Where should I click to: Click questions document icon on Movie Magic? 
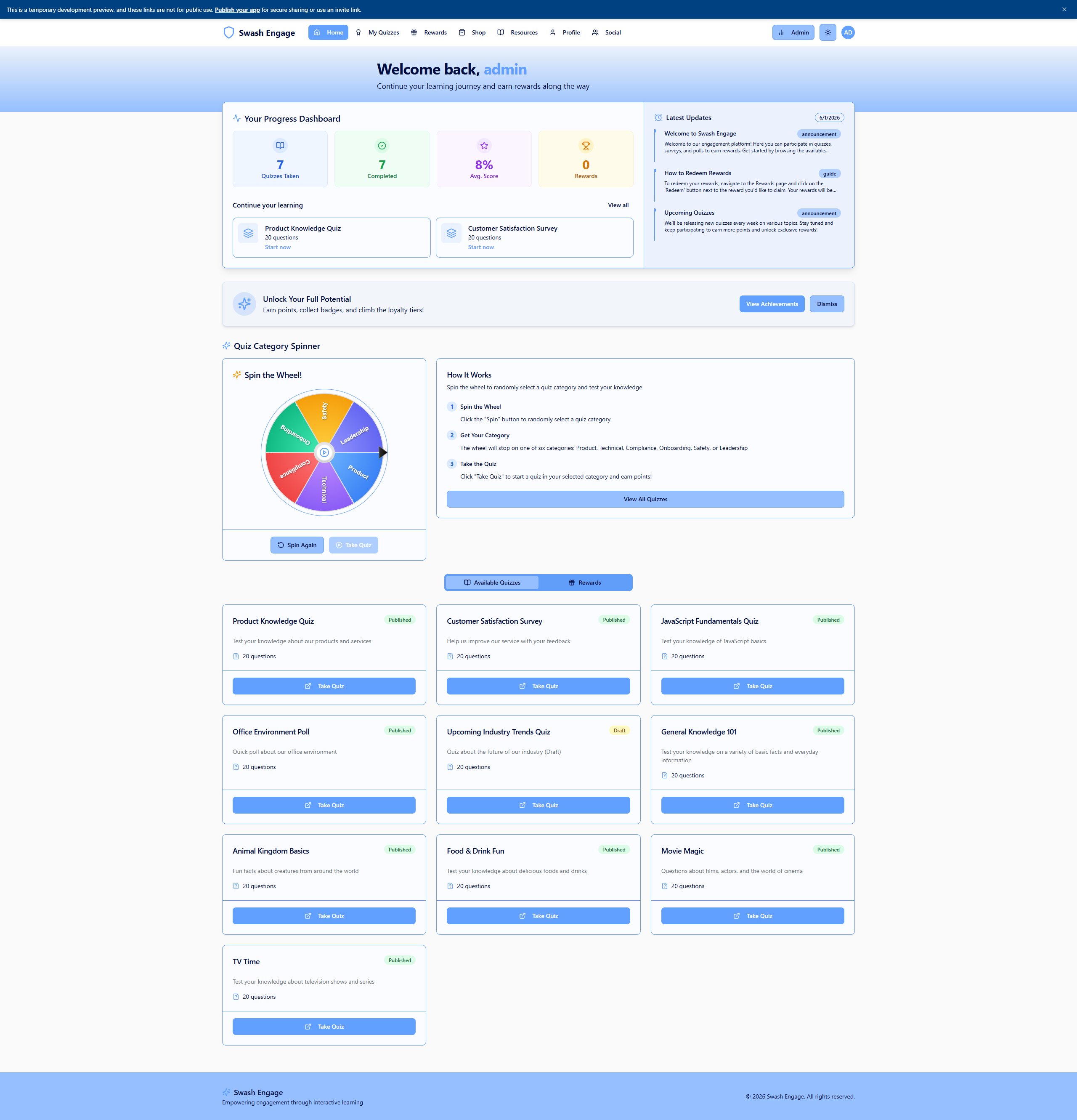pos(664,886)
